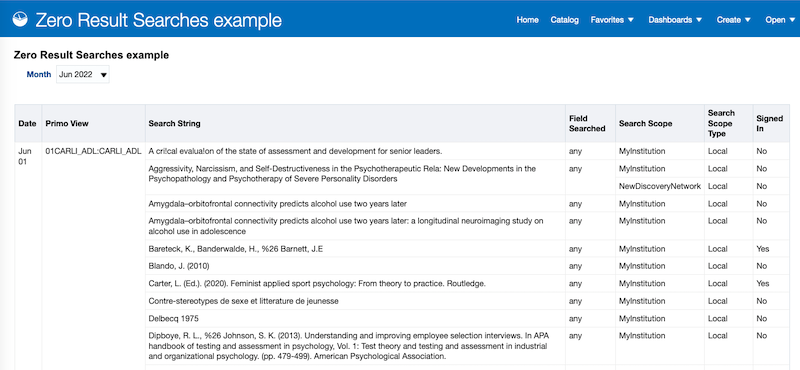Image resolution: width=800 pixels, height=370 pixels.
Task: Click No in the Dipboye row
Action: point(762,336)
